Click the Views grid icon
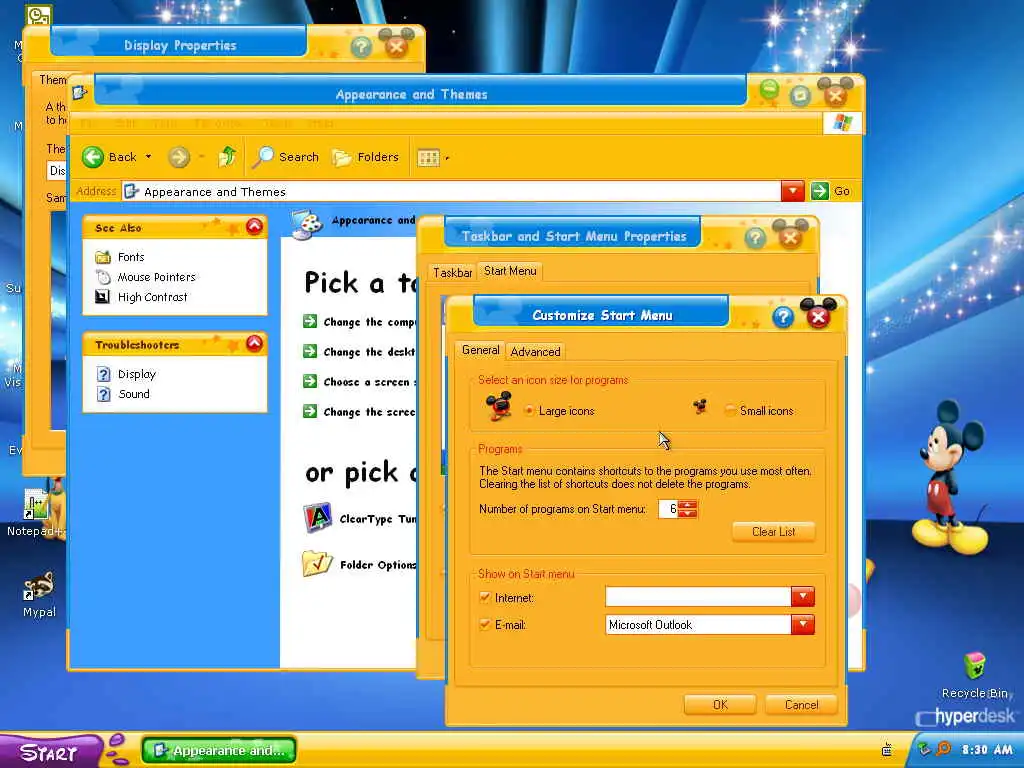This screenshot has width=1024, height=768. (428, 157)
